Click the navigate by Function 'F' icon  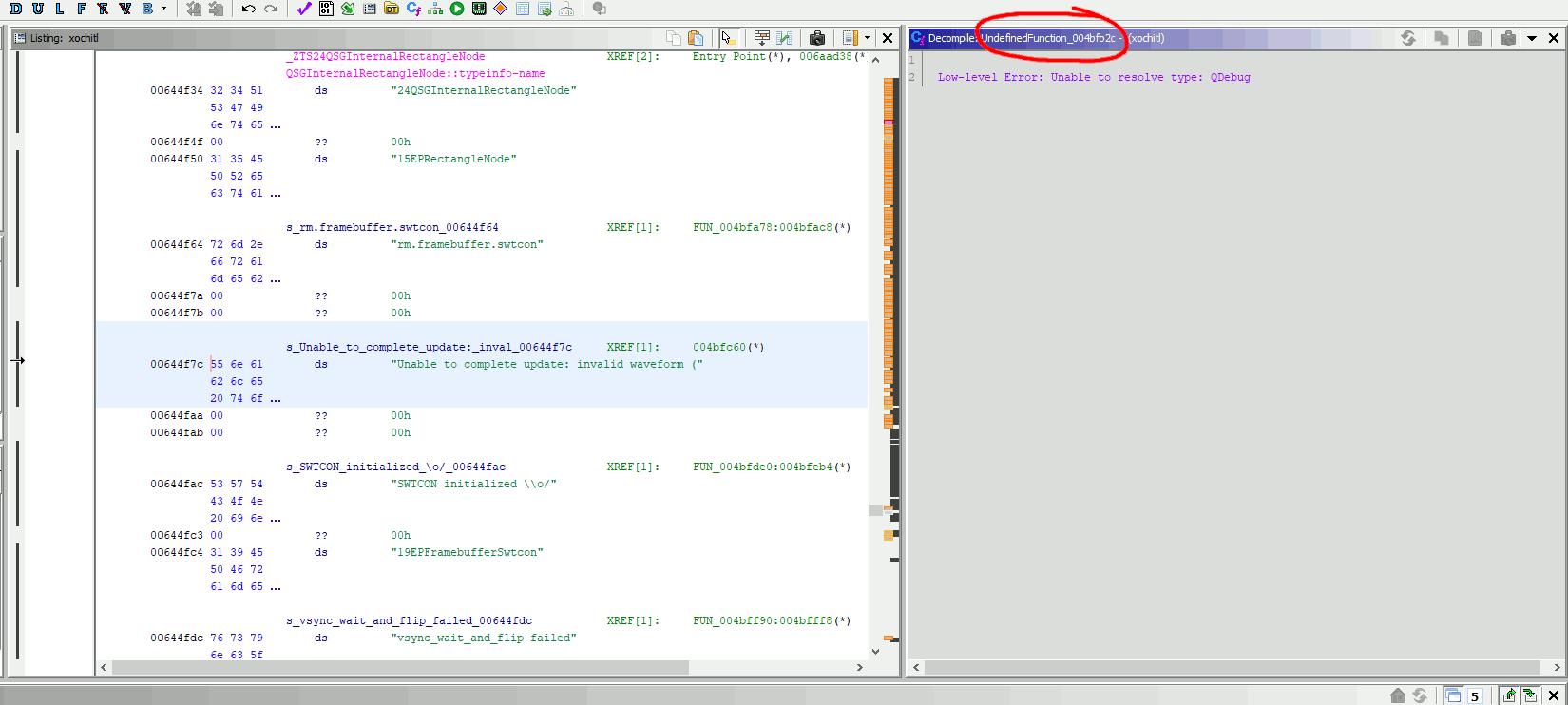(81, 9)
